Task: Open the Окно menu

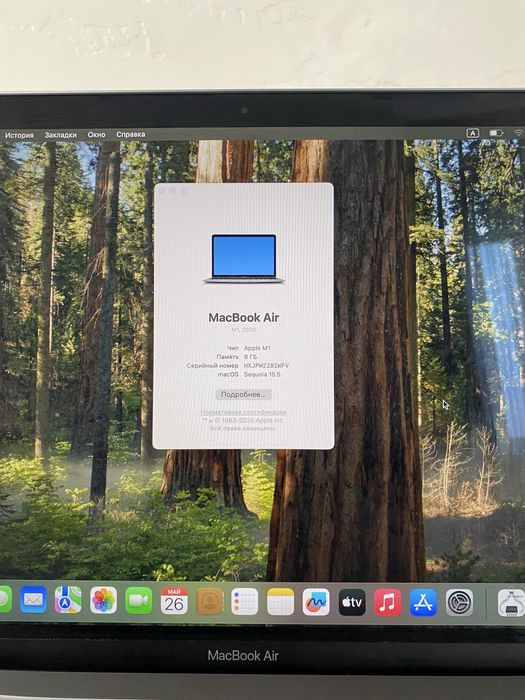Action: 96,134
